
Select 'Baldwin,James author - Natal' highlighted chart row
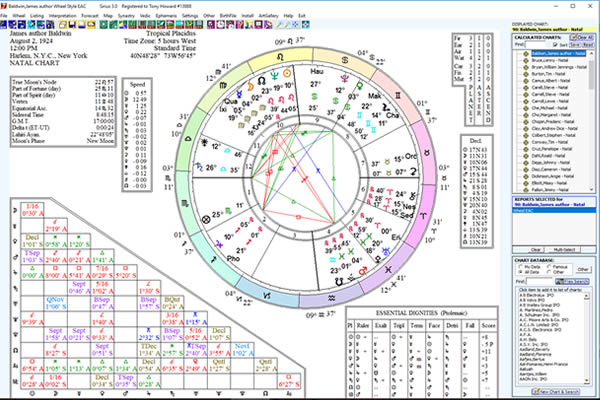point(558,54)
